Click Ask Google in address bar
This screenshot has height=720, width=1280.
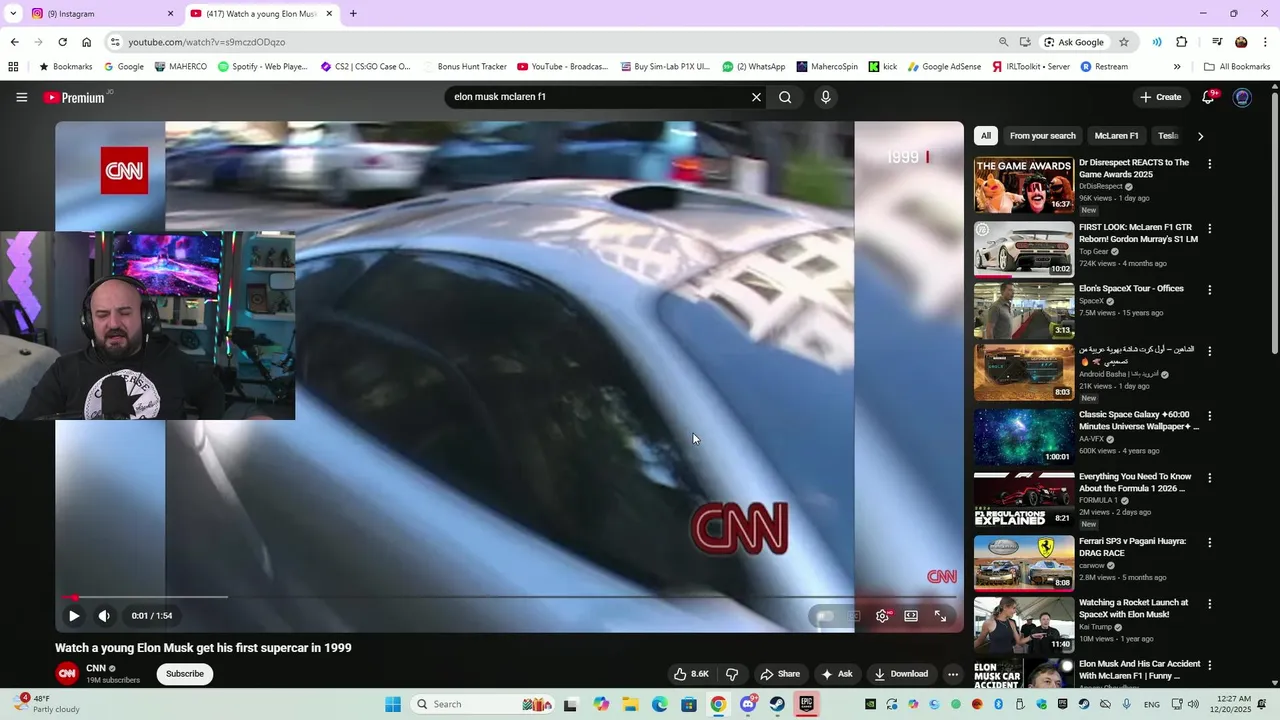click(x=1074, y=42)
